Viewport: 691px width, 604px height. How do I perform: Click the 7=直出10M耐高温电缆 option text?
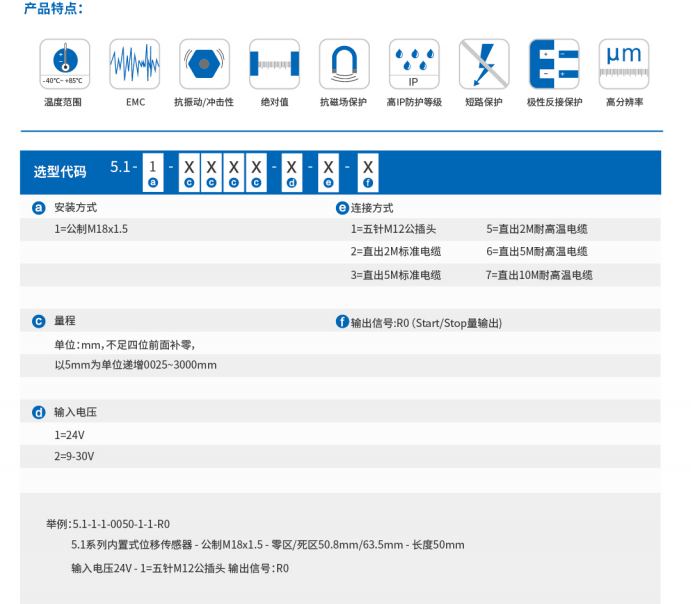[x=539, y=275]
